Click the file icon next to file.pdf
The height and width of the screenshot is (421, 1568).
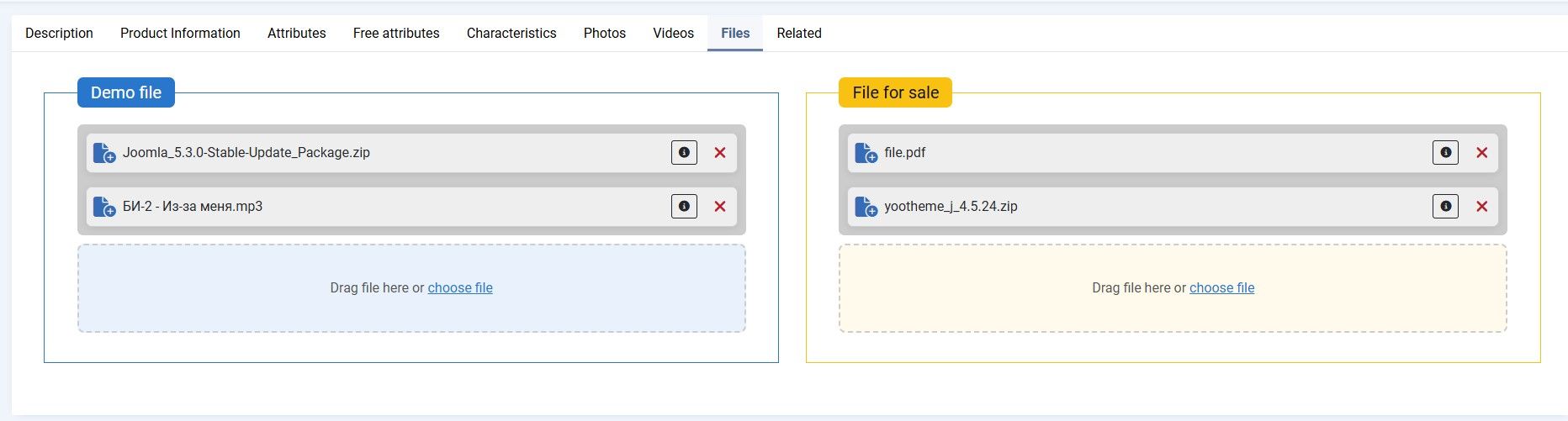[866, 153]
